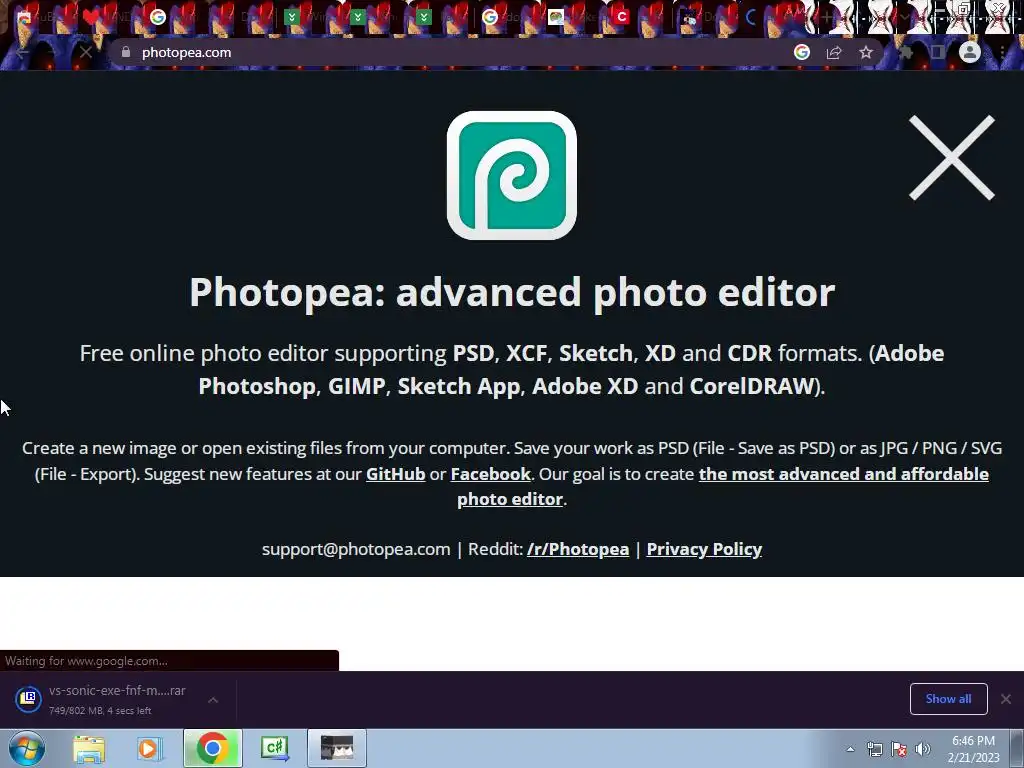
Task: Open the Chrome extensions puzzle icon
Action: click(906, 52)
